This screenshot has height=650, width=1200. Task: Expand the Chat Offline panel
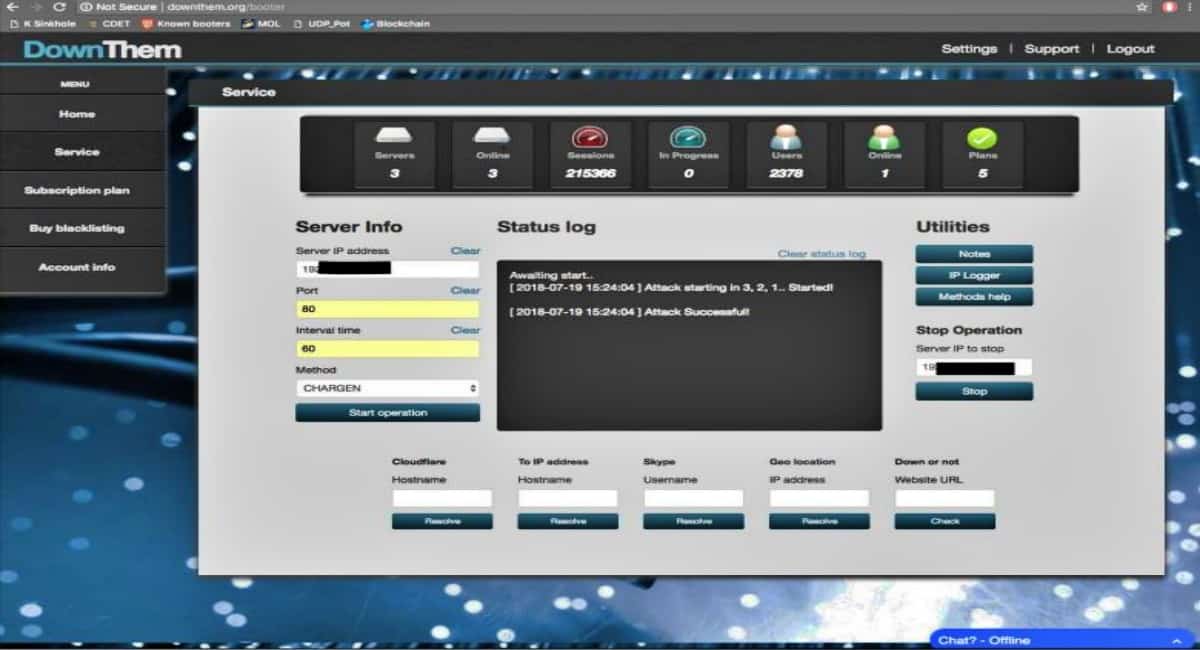(1060, 639)
